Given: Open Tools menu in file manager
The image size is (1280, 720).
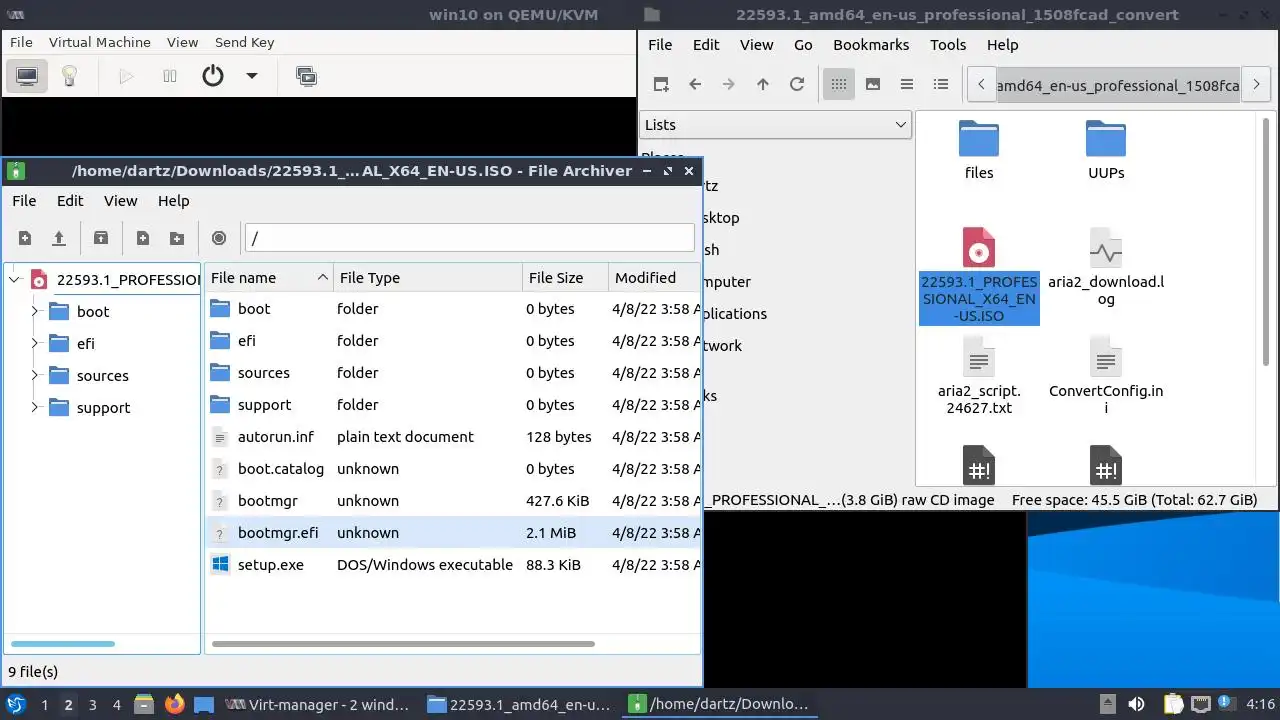Looking at the screenshot, I should (948, 44).
